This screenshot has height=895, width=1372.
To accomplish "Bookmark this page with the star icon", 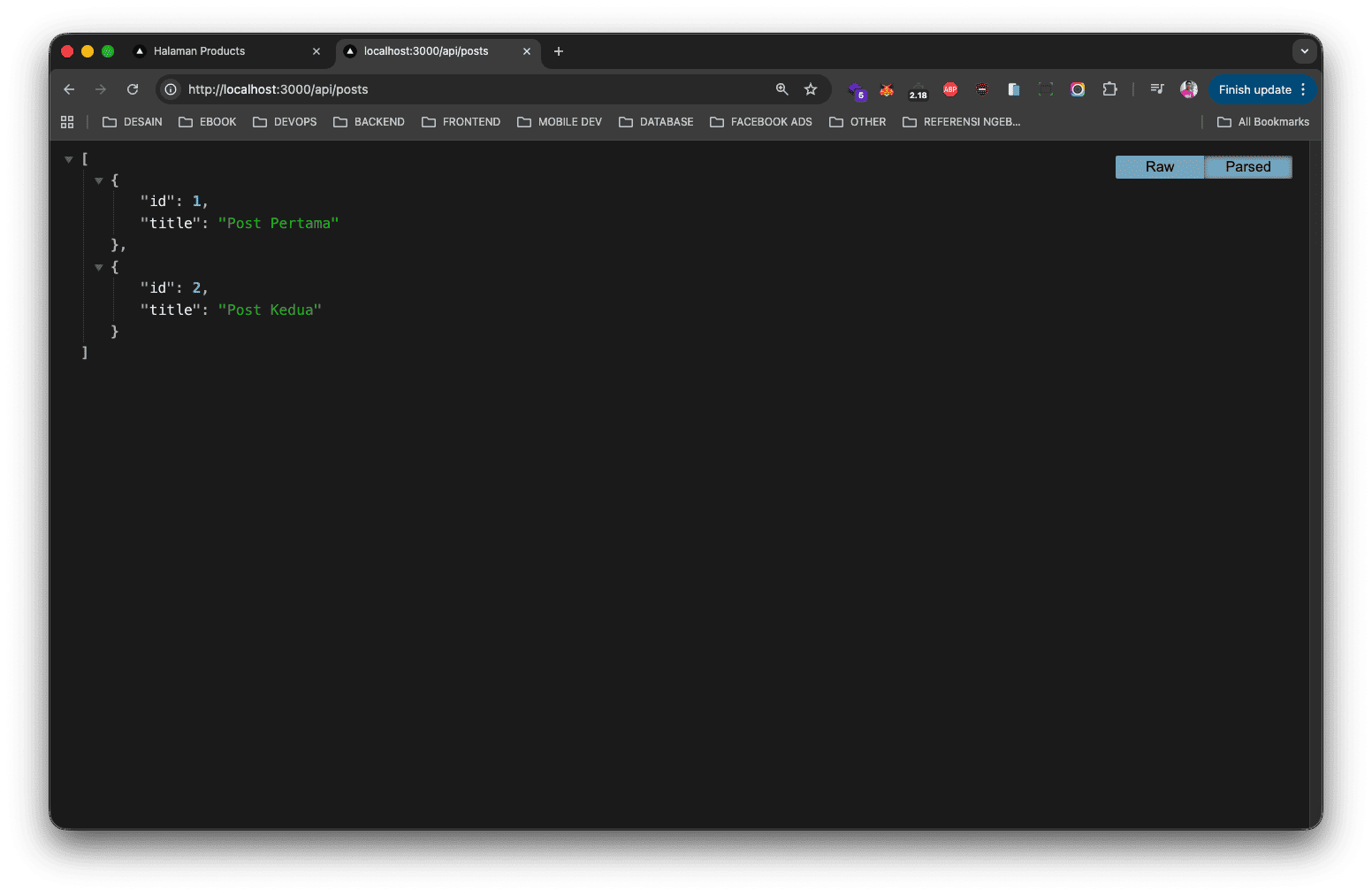I will pos(811,89).
